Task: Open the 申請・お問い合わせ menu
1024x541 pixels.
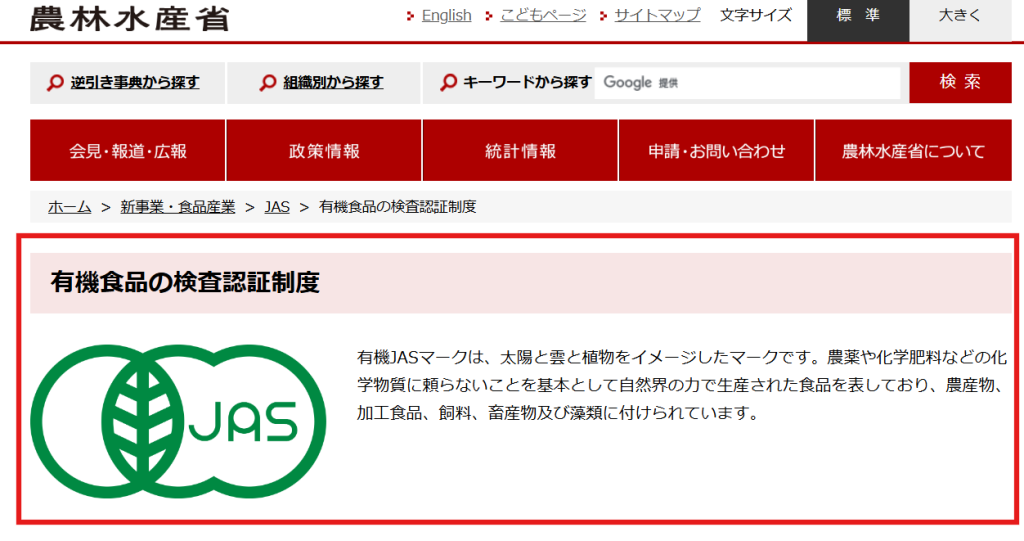Action: (x=716, y=150)
